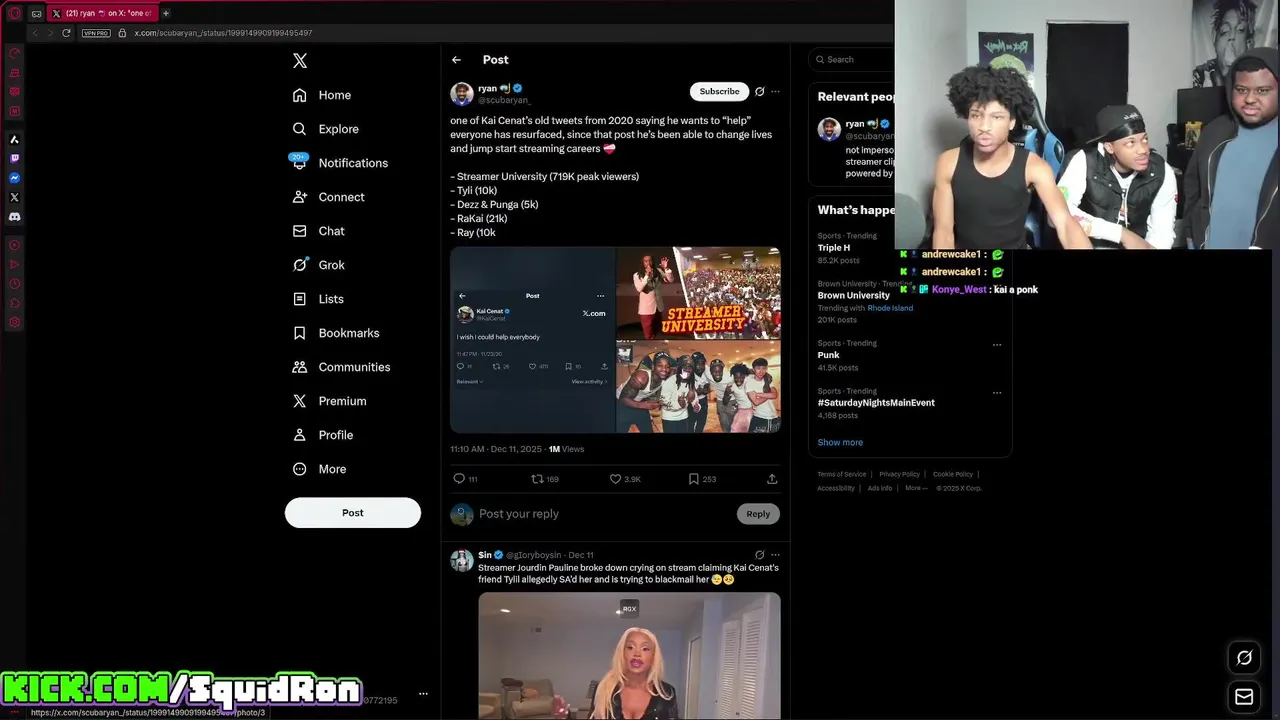This screenshot has width=1280, height=720.
Task: Expand the footer More menu
Action: [x=916, y=488]
